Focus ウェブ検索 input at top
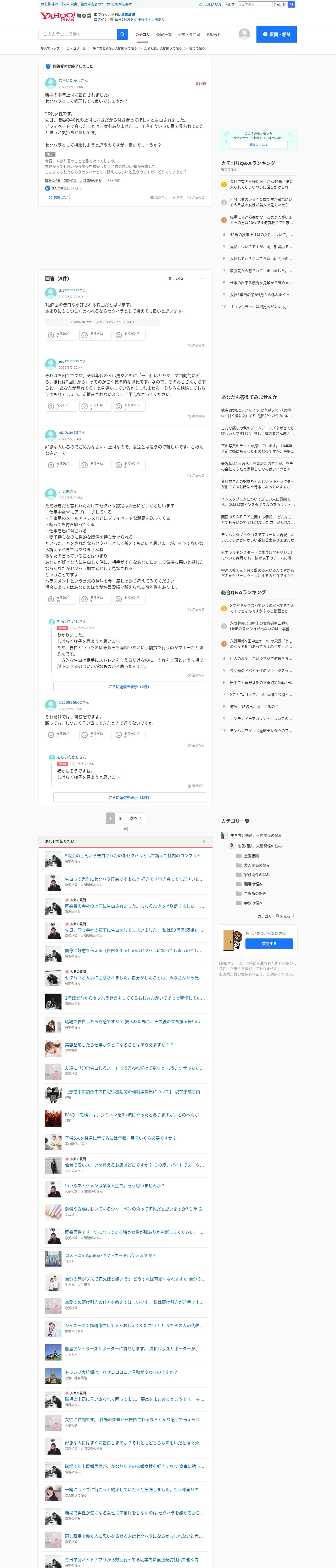This screenshot has height=1568, width=336. [255, 4]
